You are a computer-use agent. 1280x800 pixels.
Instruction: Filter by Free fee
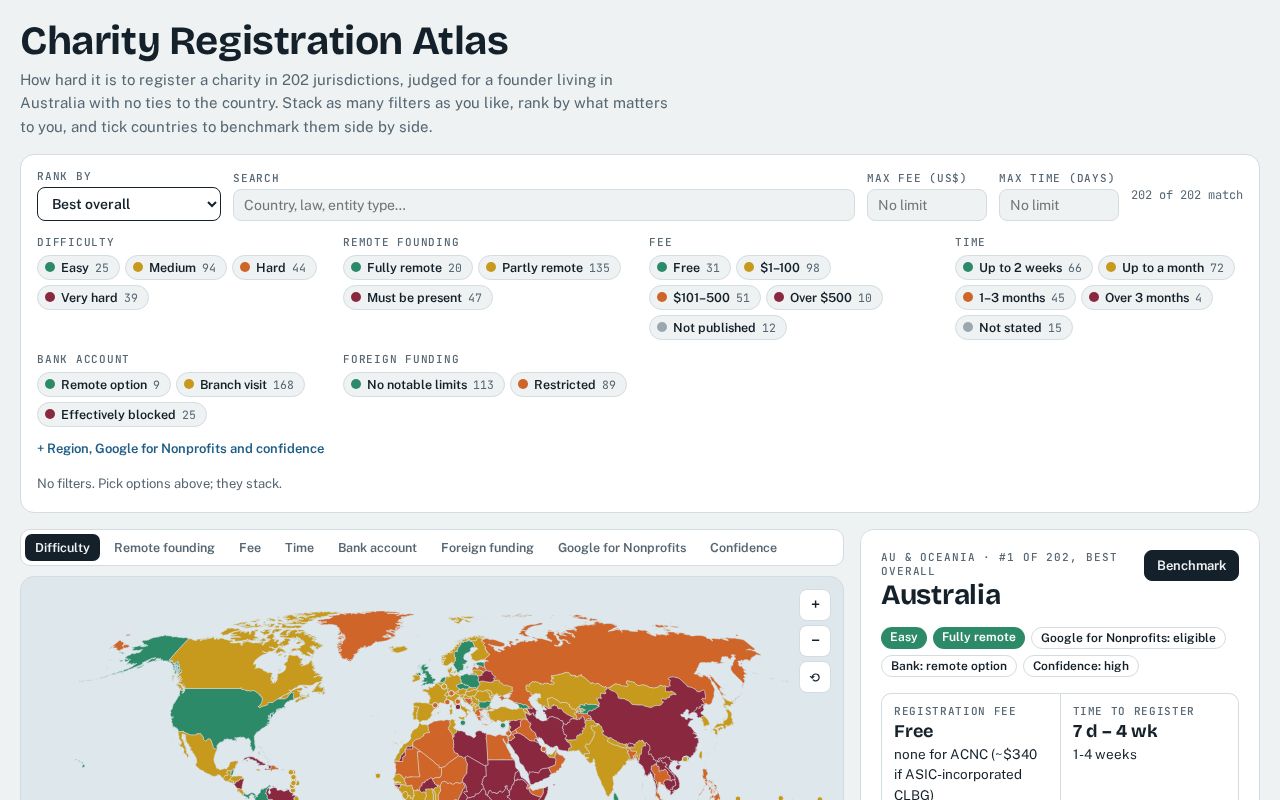point(690,268)
